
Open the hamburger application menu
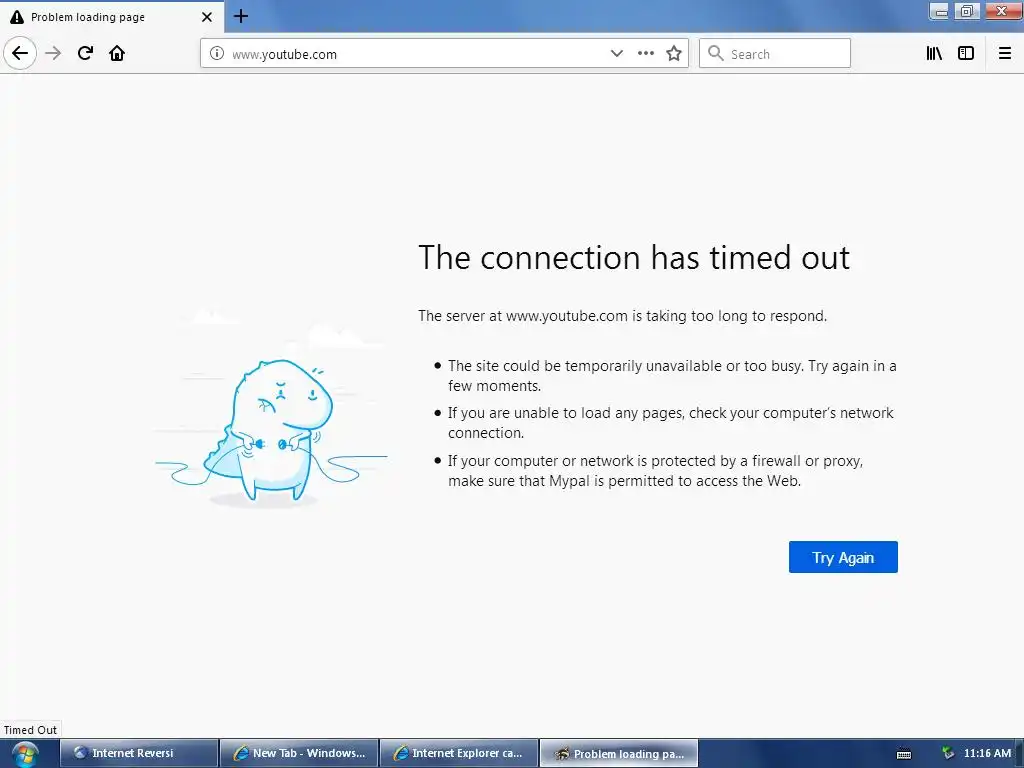1005,54
